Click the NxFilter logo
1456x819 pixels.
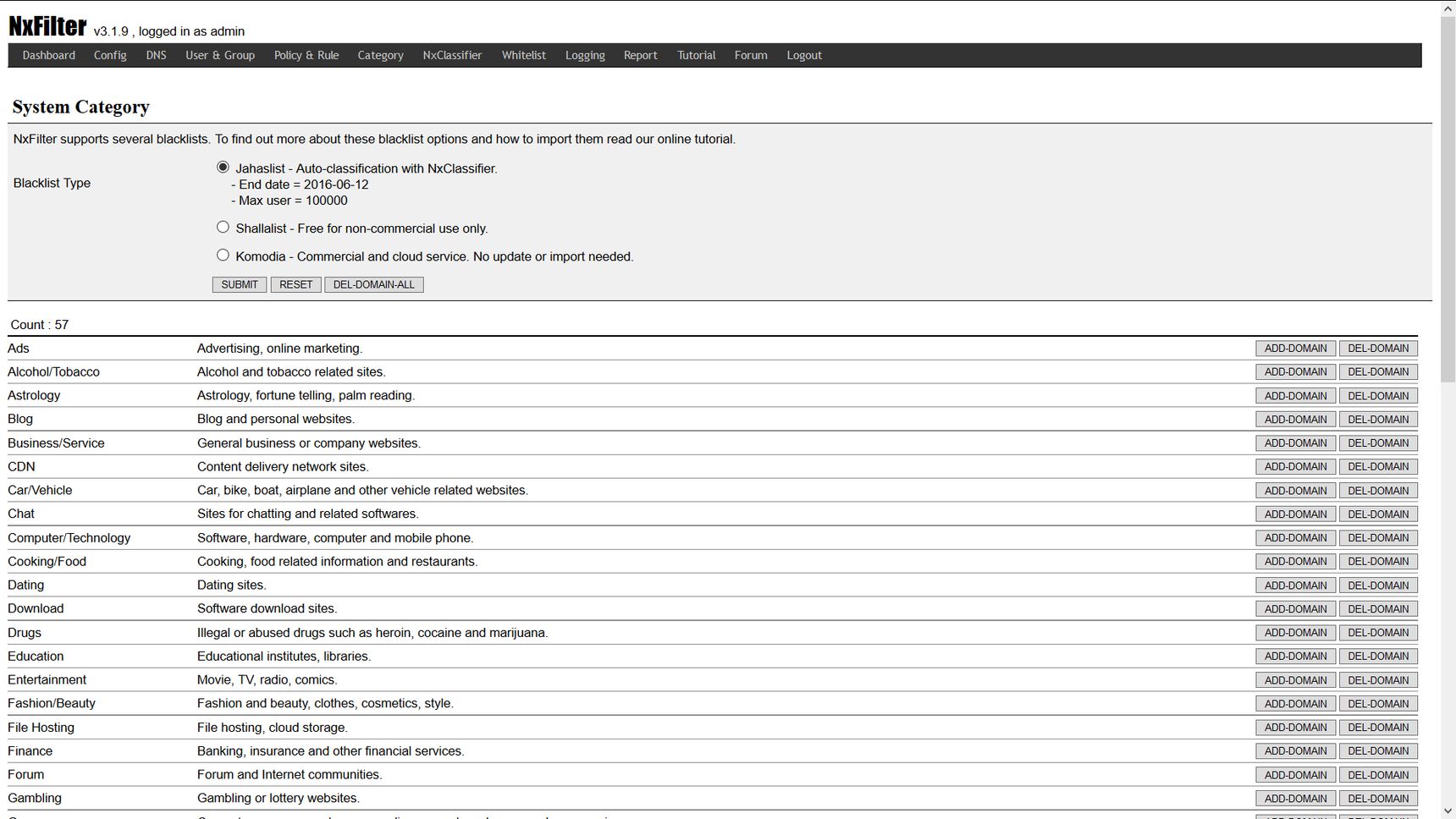coord(47,26)
